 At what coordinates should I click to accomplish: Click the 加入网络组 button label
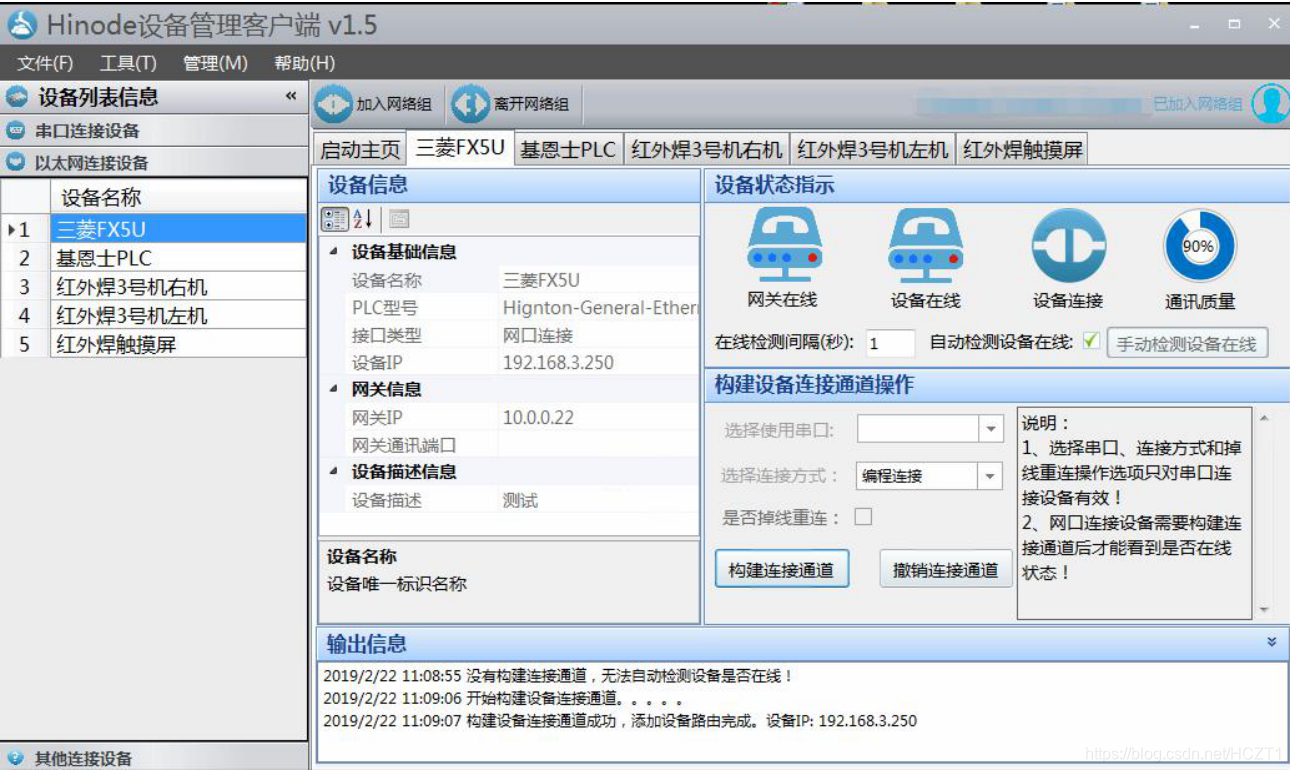[394, 104]
